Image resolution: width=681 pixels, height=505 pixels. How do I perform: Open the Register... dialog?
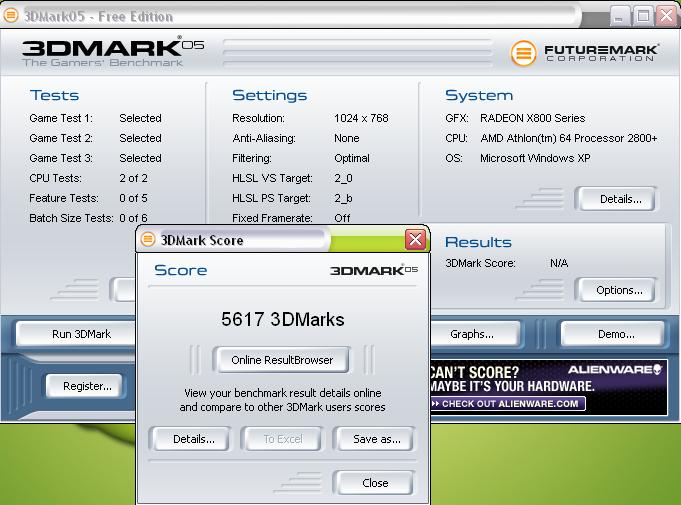pos(87,386)
